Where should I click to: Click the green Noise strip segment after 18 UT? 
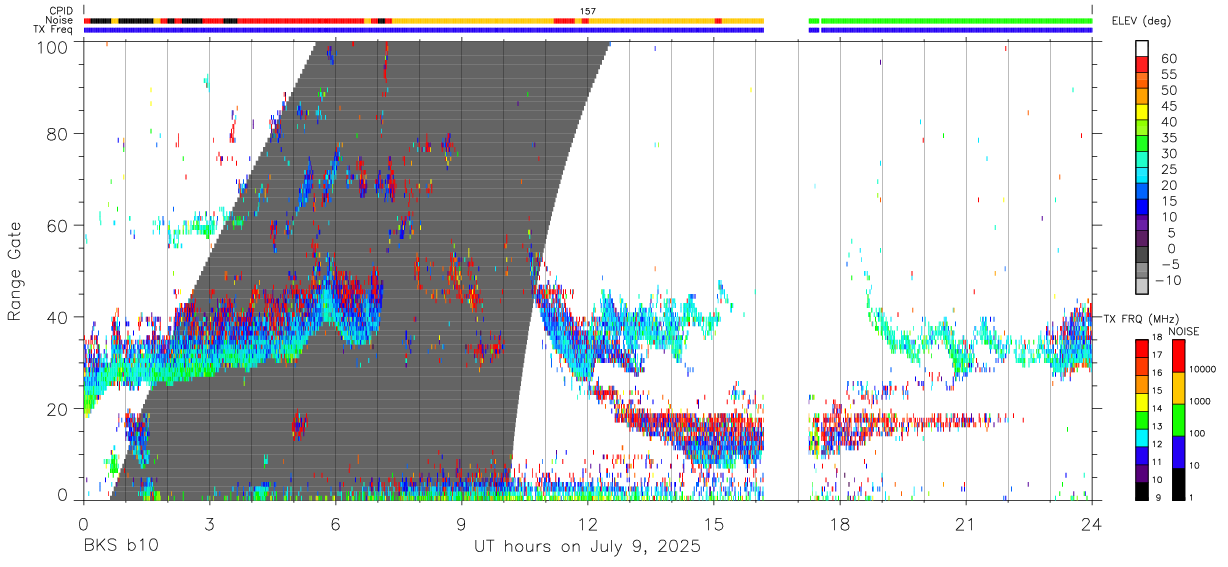tap(957, 20)
